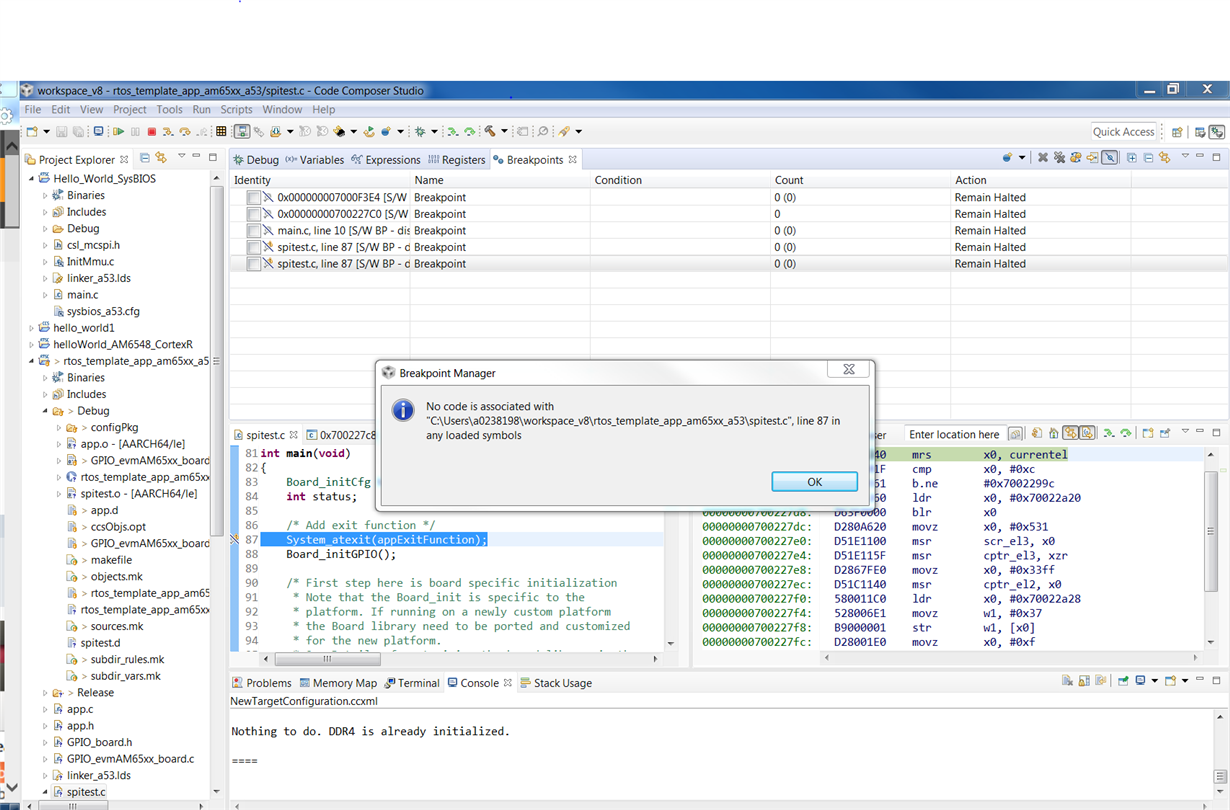Image resolution: width=1230 pixels, height=810 pixels.
Task: Click the Debug bug icon in main toolbar
Action: [421, 131]
